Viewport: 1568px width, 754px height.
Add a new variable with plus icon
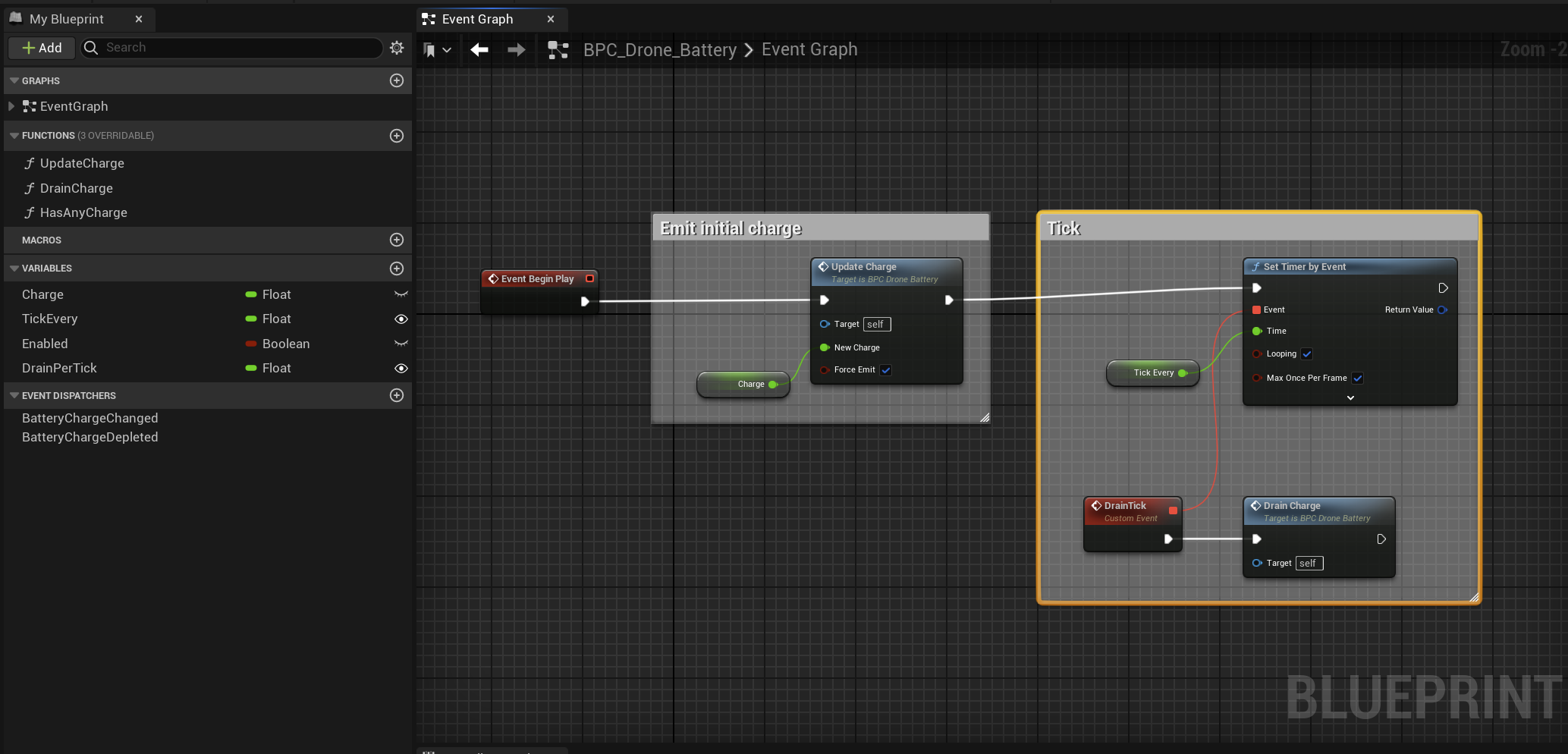[397, 269]
